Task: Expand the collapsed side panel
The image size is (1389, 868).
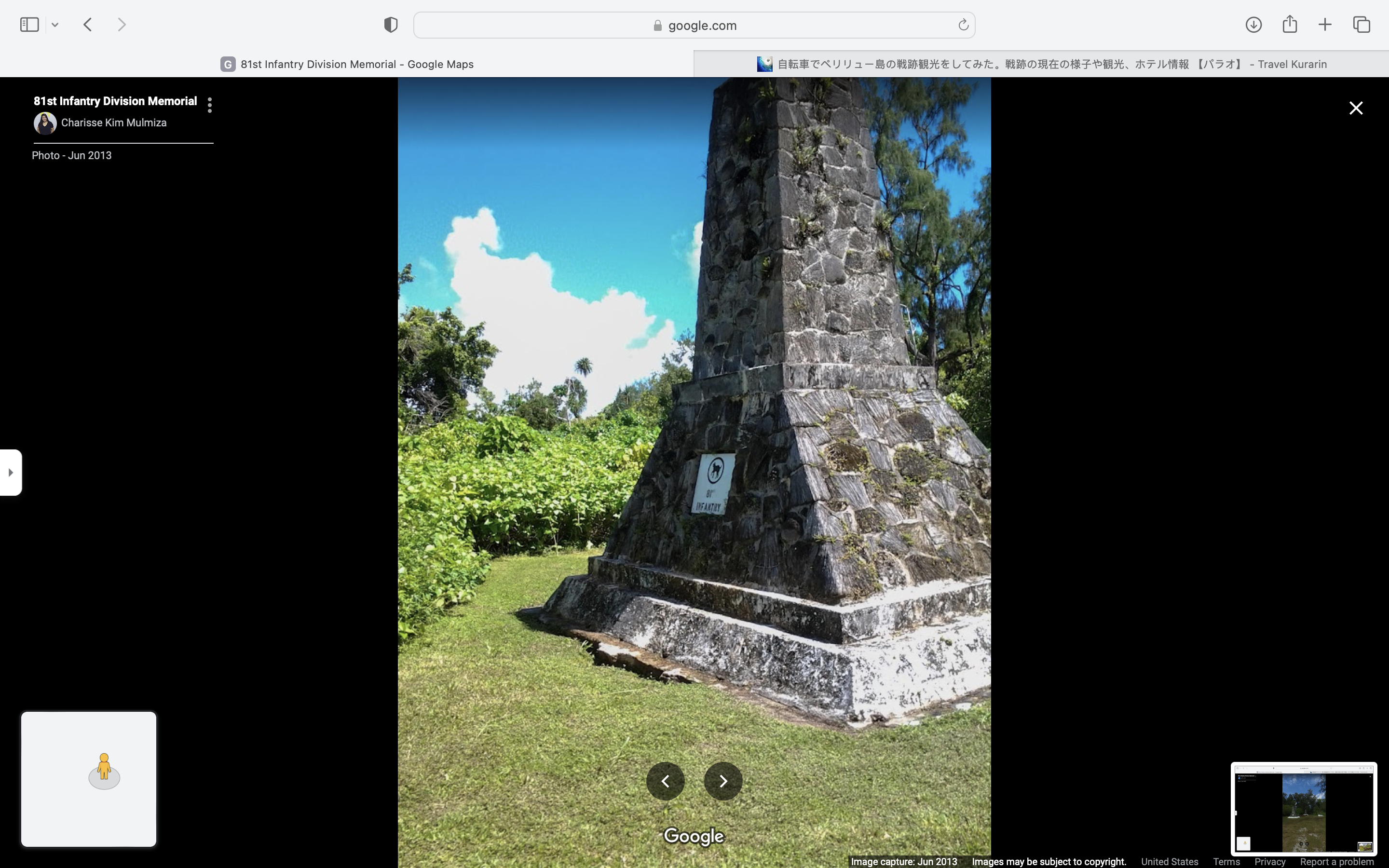Action: click(10, 473)
